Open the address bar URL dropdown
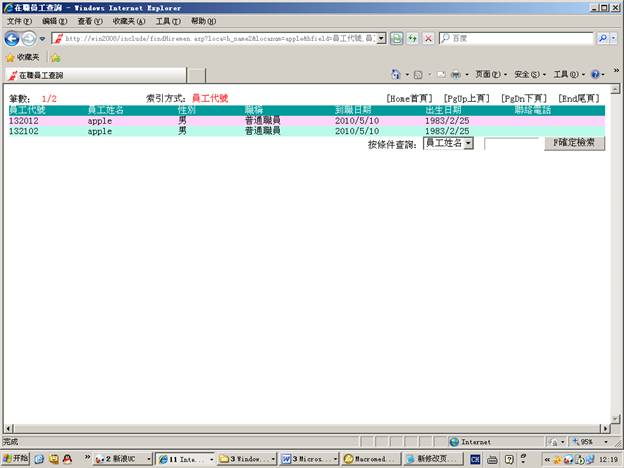The width and height of the screenshot is (624, 468). coord(381,38)
